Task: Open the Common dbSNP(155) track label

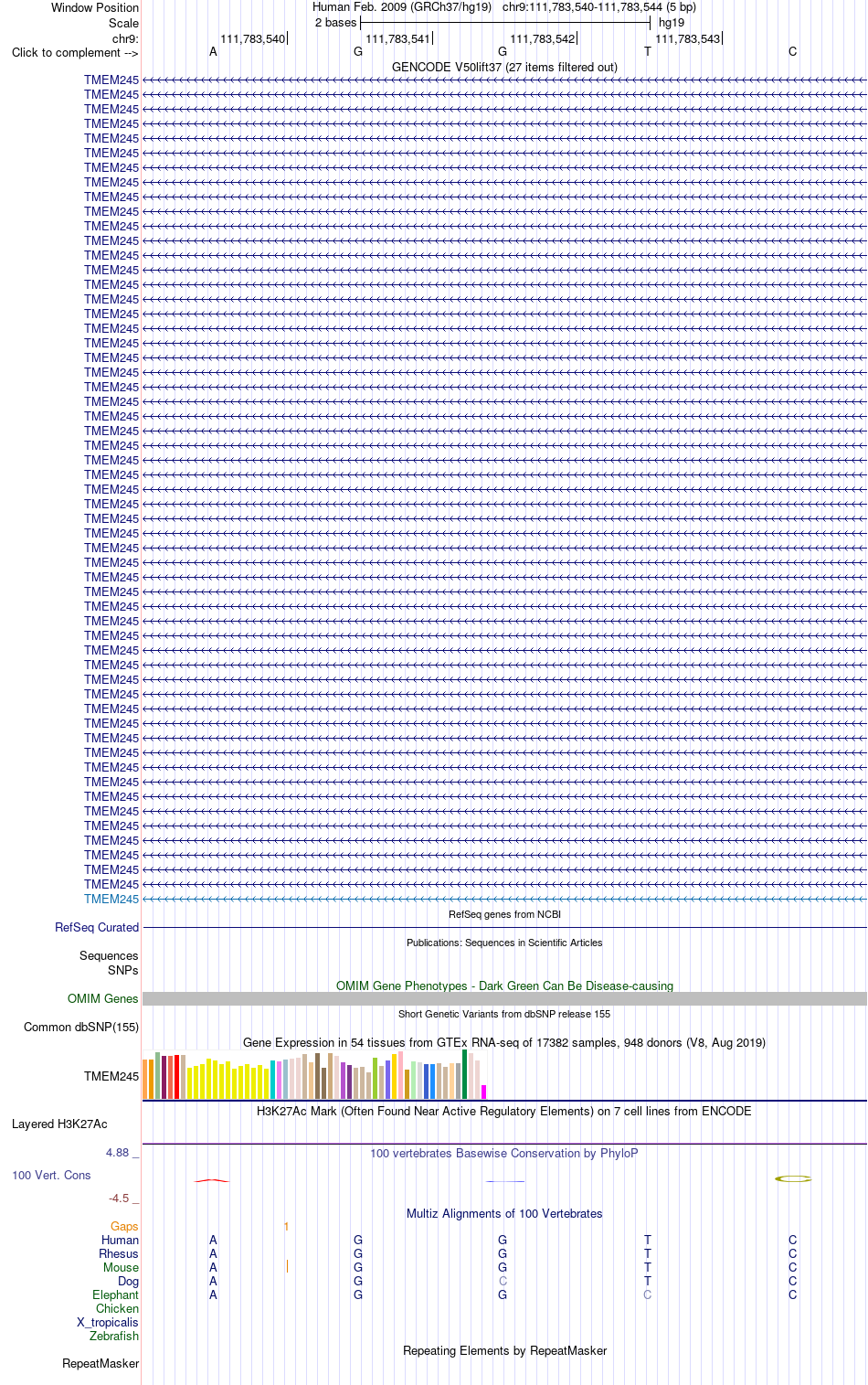Action: [x=81, y=1027]
